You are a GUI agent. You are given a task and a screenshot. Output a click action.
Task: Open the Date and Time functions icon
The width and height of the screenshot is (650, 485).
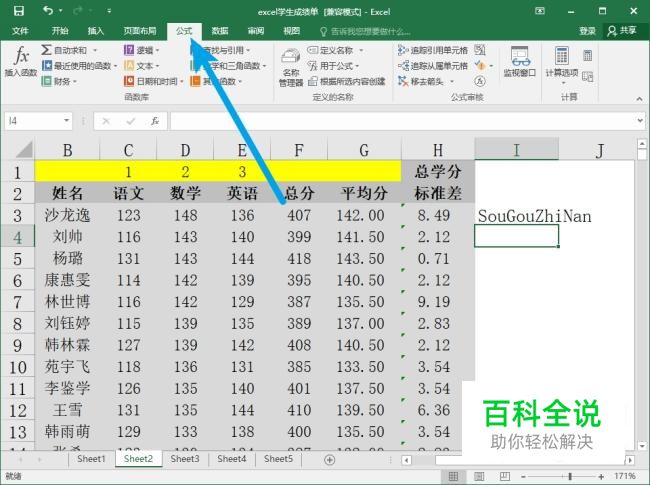pyautogui.click(x=129, y=81)
